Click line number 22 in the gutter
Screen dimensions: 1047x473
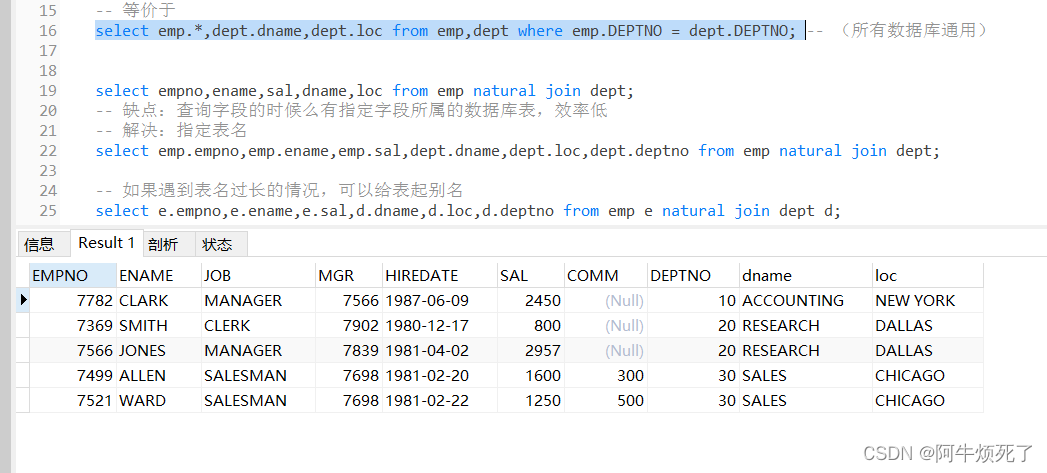coord(48,151)
